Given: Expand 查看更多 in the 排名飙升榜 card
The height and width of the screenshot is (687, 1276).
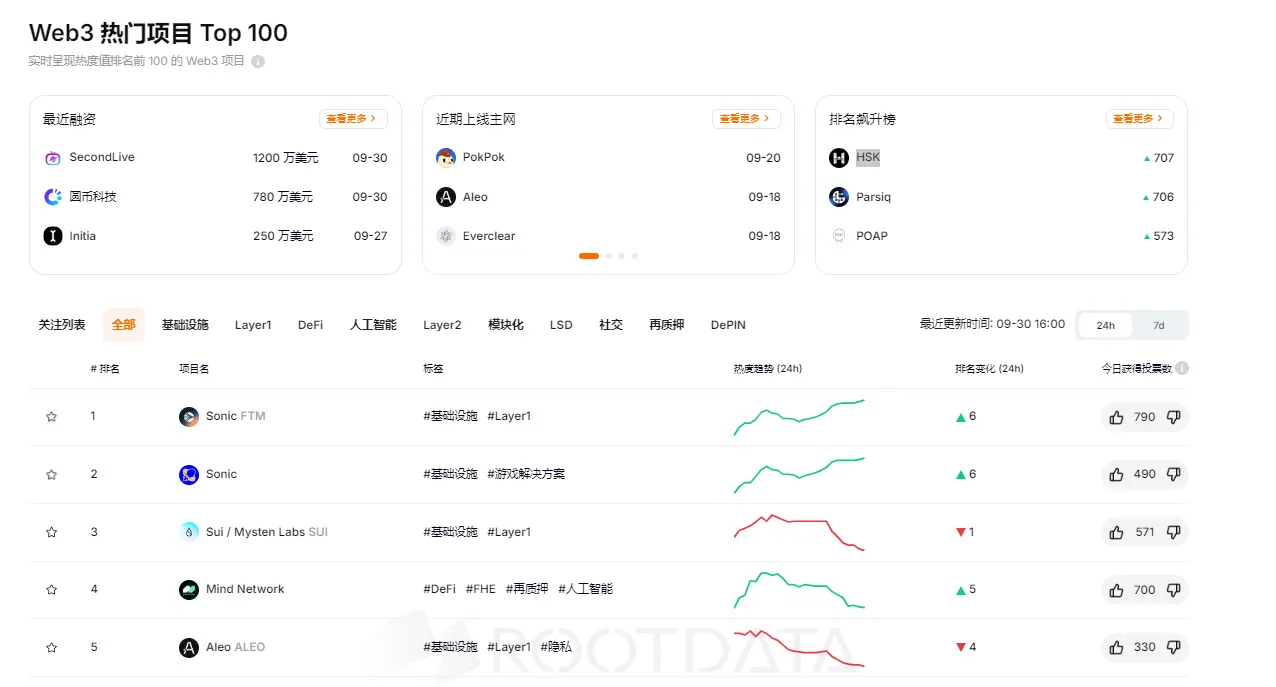Looking at the screenshot, I should (1139, 119).
